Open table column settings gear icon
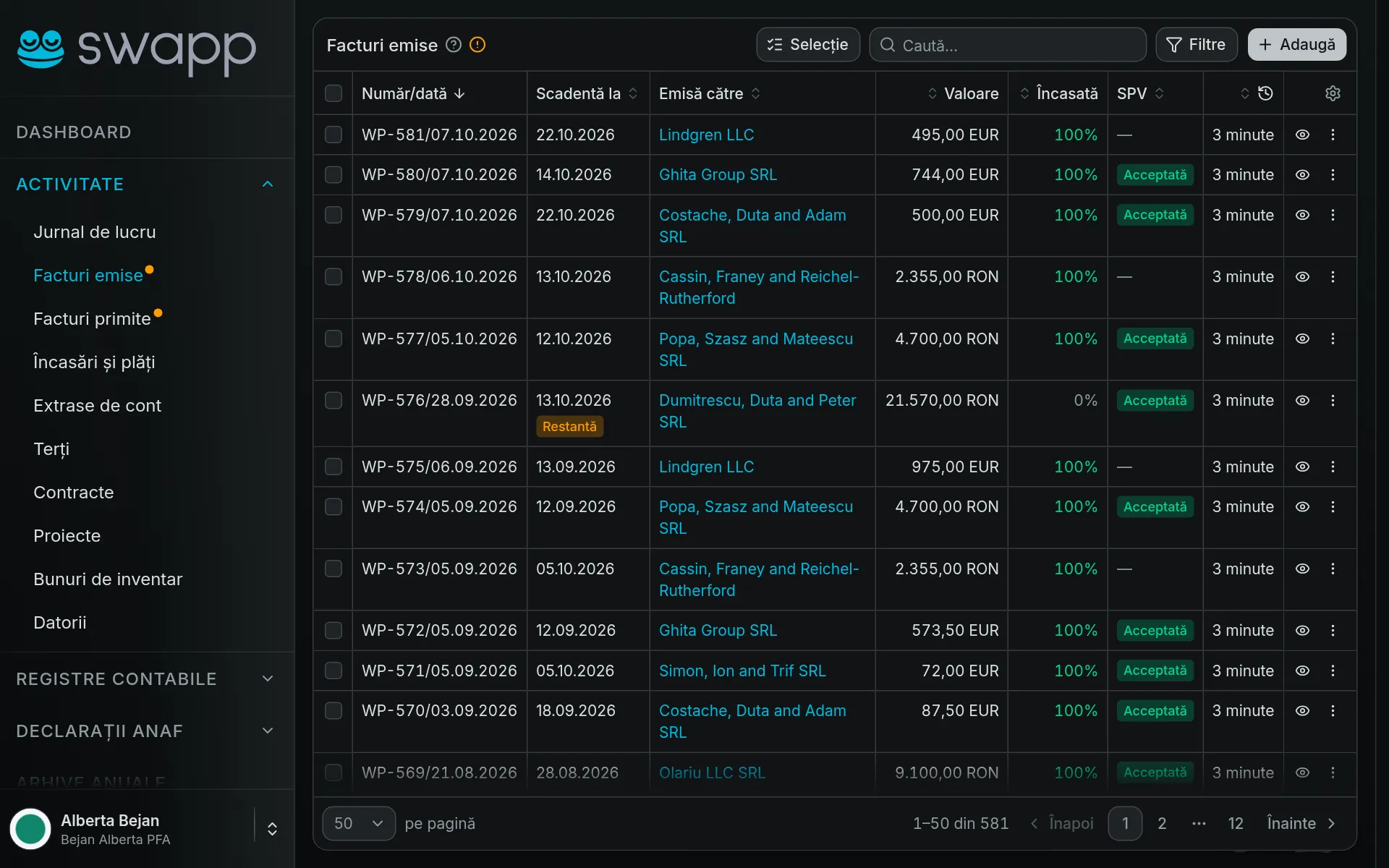 [x=1333, y=93]
